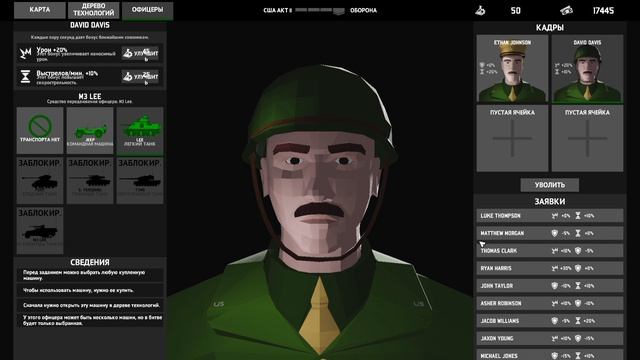
Task: Click the first ПУСТАЯ ЯЧЕЙКА empty slot
Action: pos(512,138)
